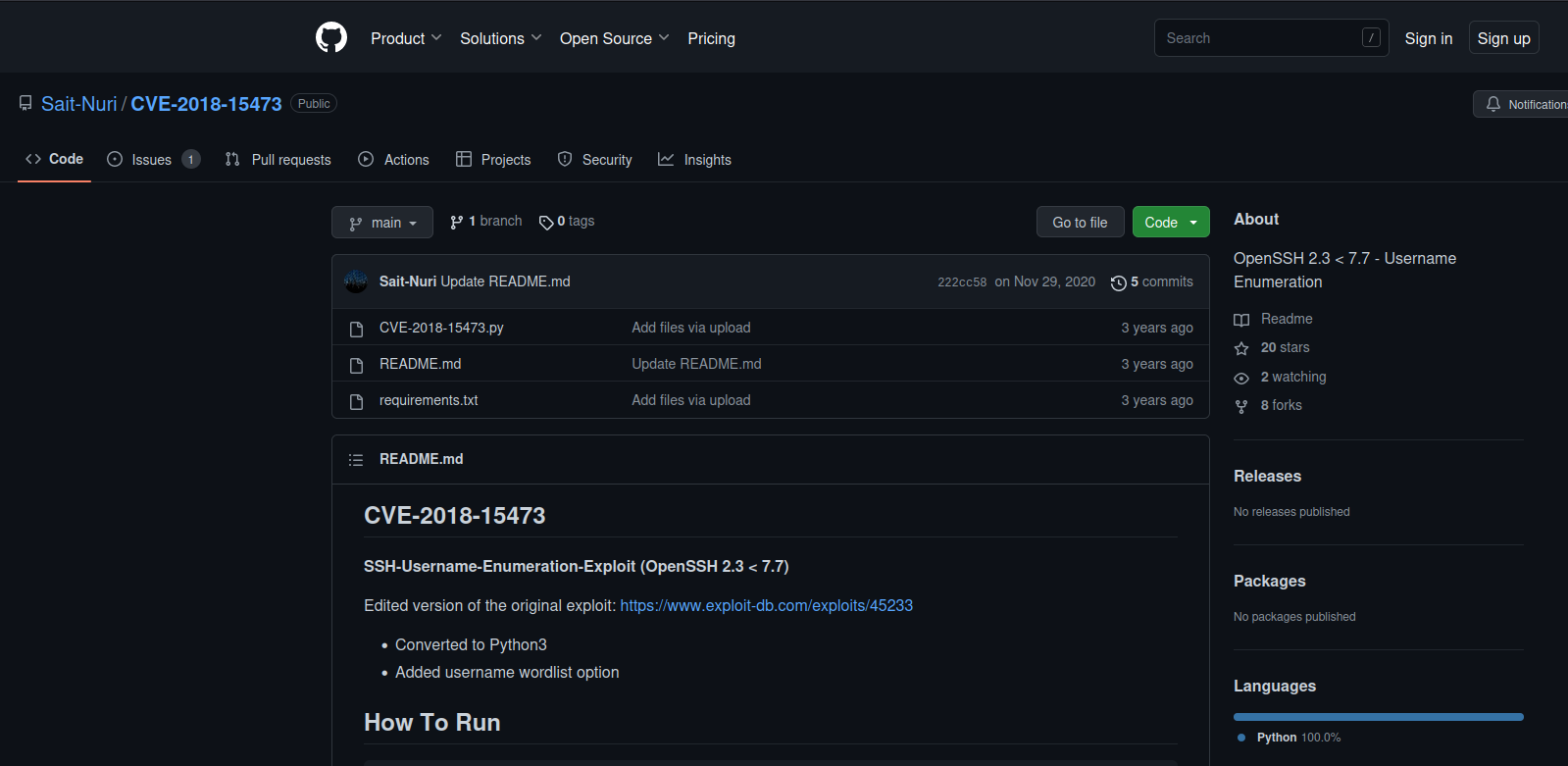
Task: Click the tag icon next to 0 tags
Action: (x=546, y=223)
